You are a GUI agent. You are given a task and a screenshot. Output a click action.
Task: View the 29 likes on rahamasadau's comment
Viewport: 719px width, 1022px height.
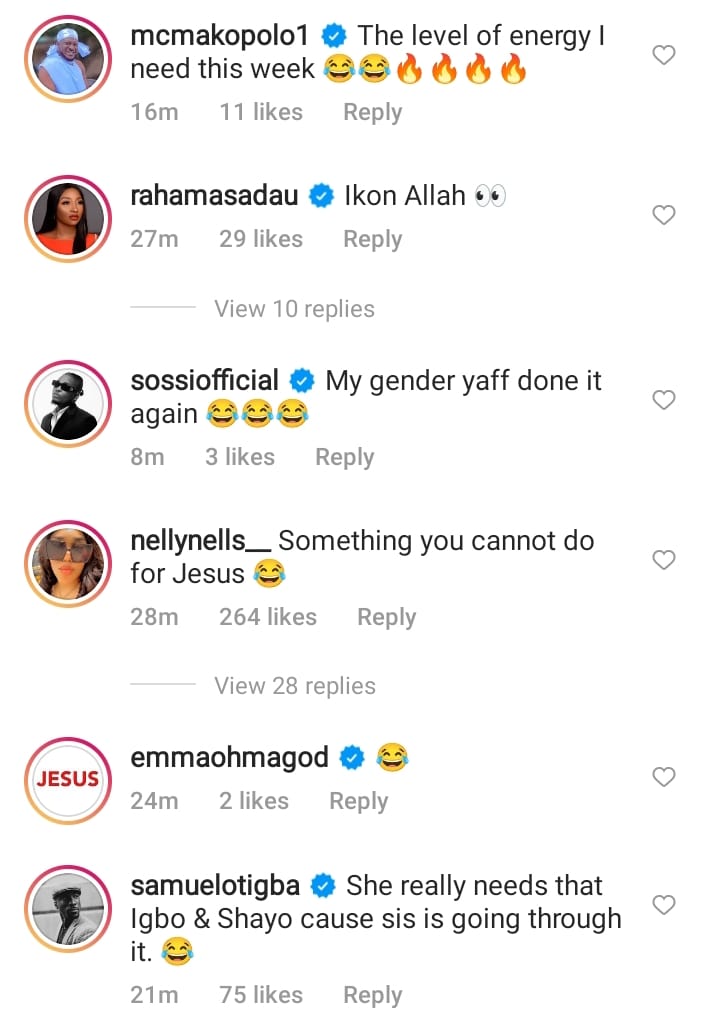tap(260, 240)
